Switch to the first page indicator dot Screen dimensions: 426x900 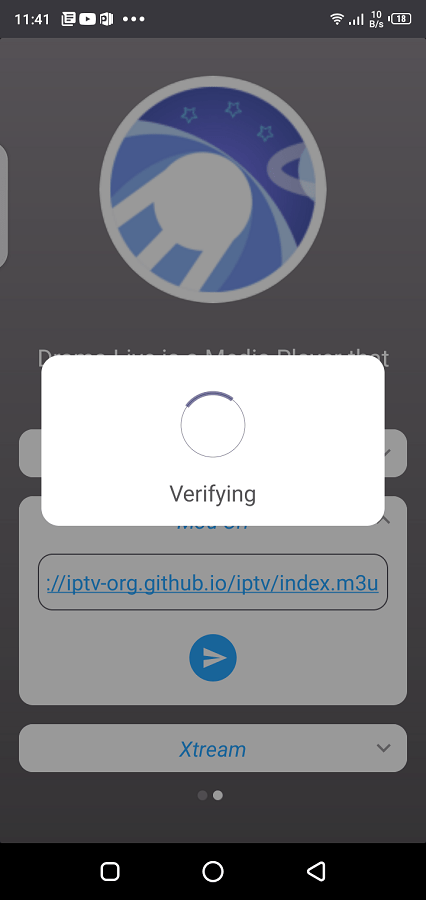tap(202, 795)
